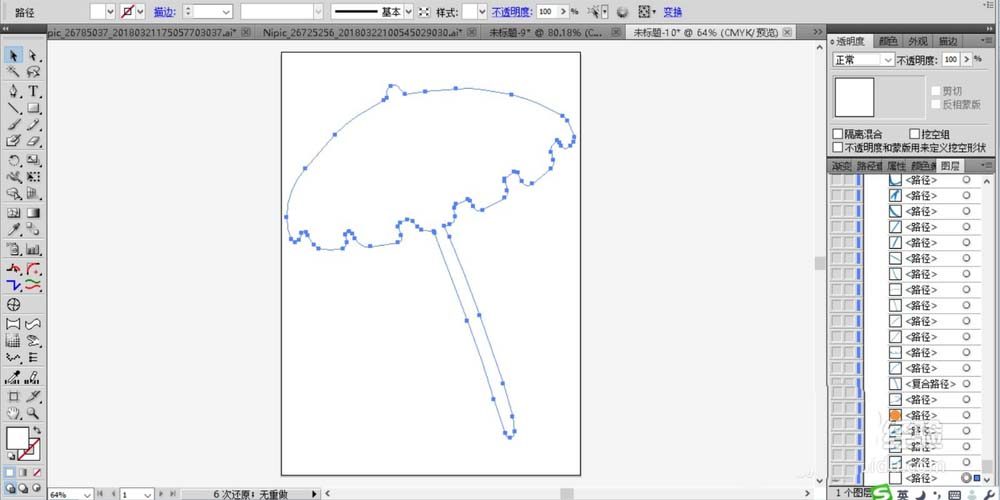
Task: Select the black arrow Selection tool
Action: pos(14,55)
